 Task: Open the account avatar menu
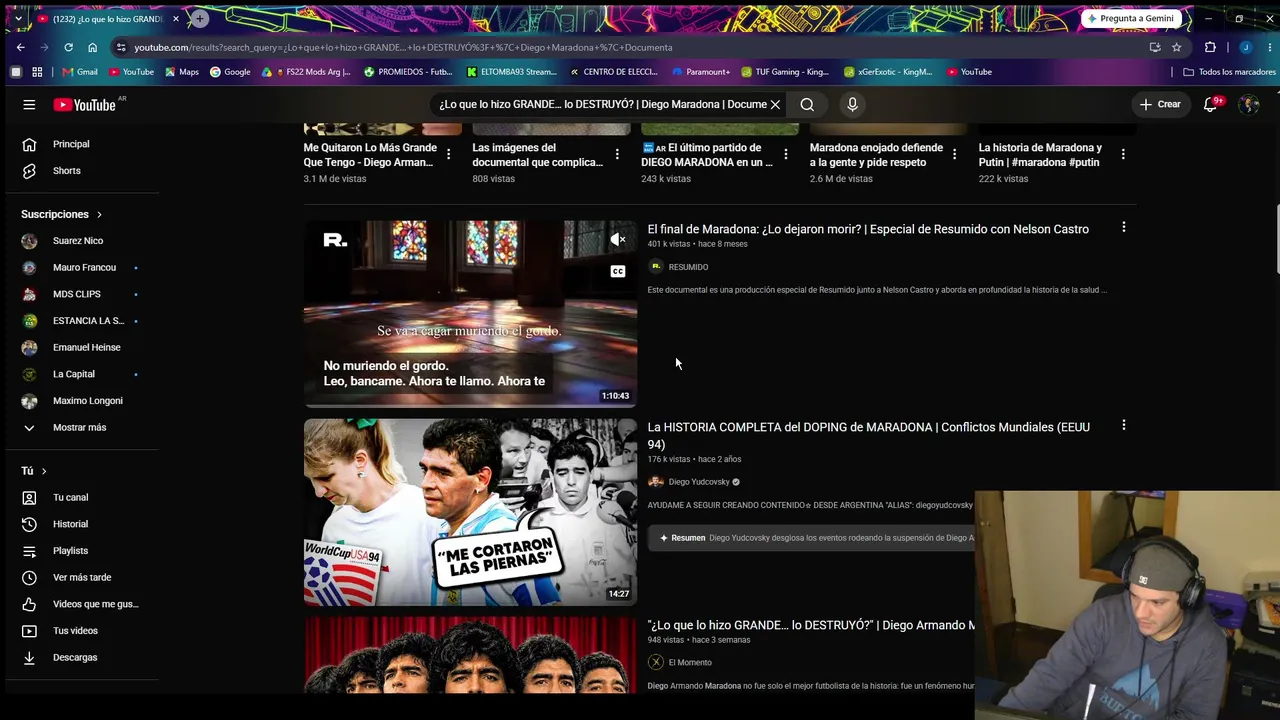[1248, 104]
